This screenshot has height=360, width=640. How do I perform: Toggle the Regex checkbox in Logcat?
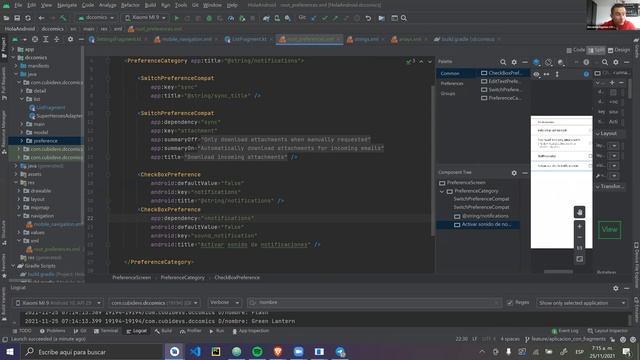510,302
